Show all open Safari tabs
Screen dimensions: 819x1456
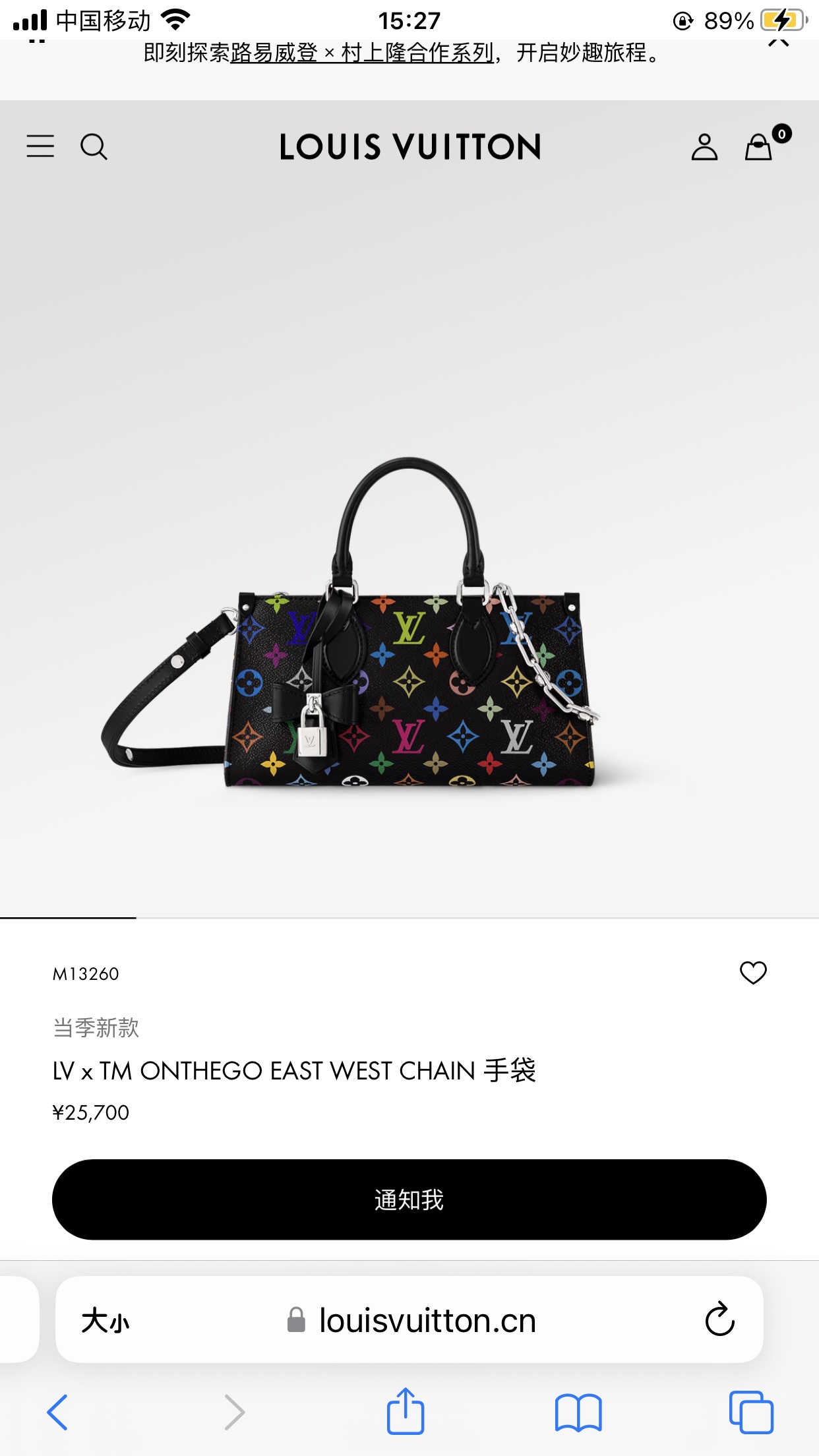click(751, 1412)
